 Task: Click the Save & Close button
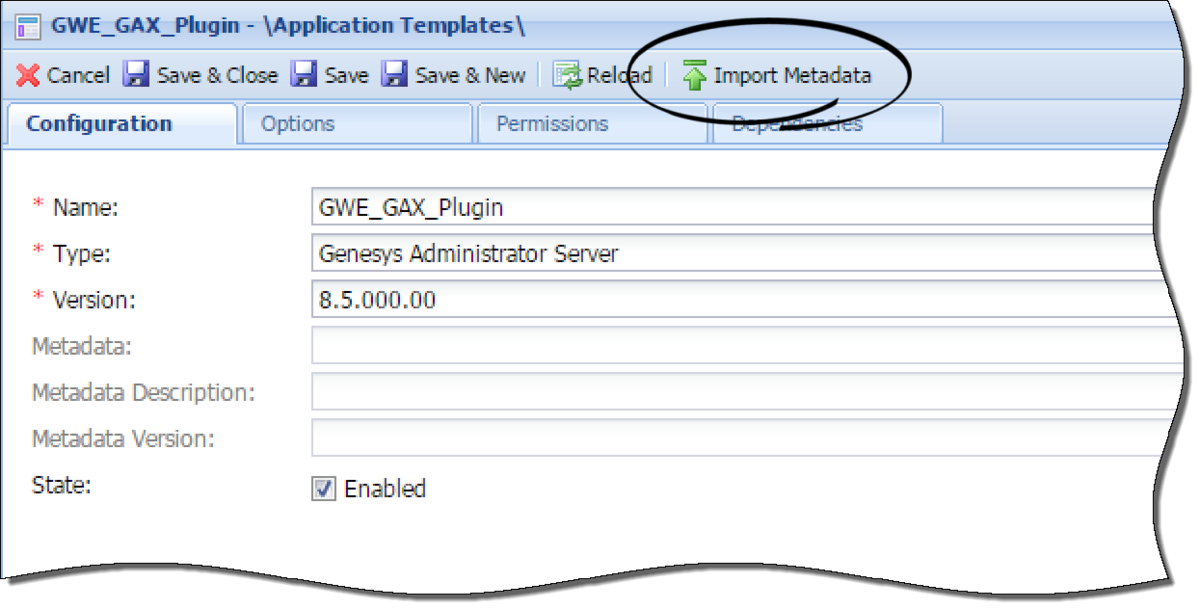[x=200, y=75]
